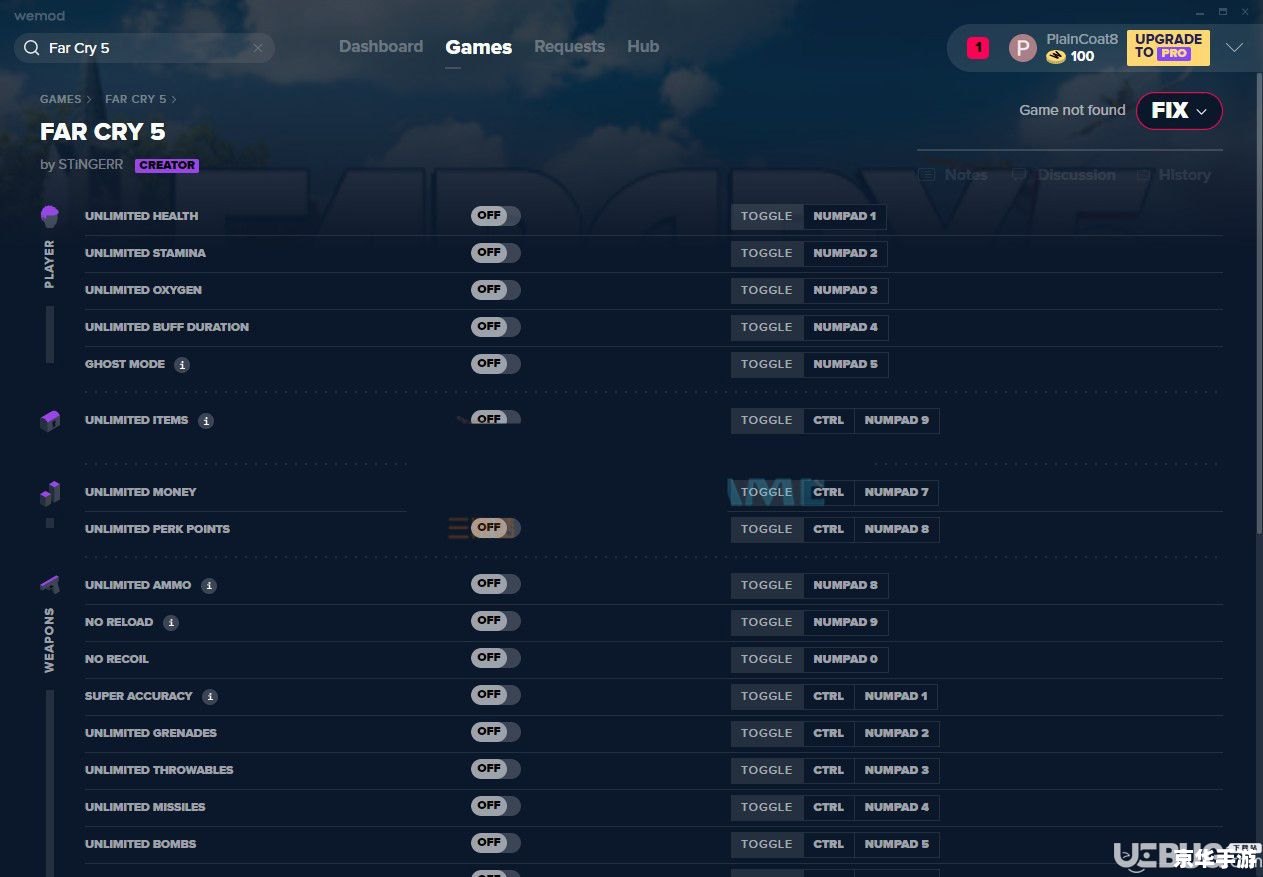Enable No Recoil switch

point(496,658)
